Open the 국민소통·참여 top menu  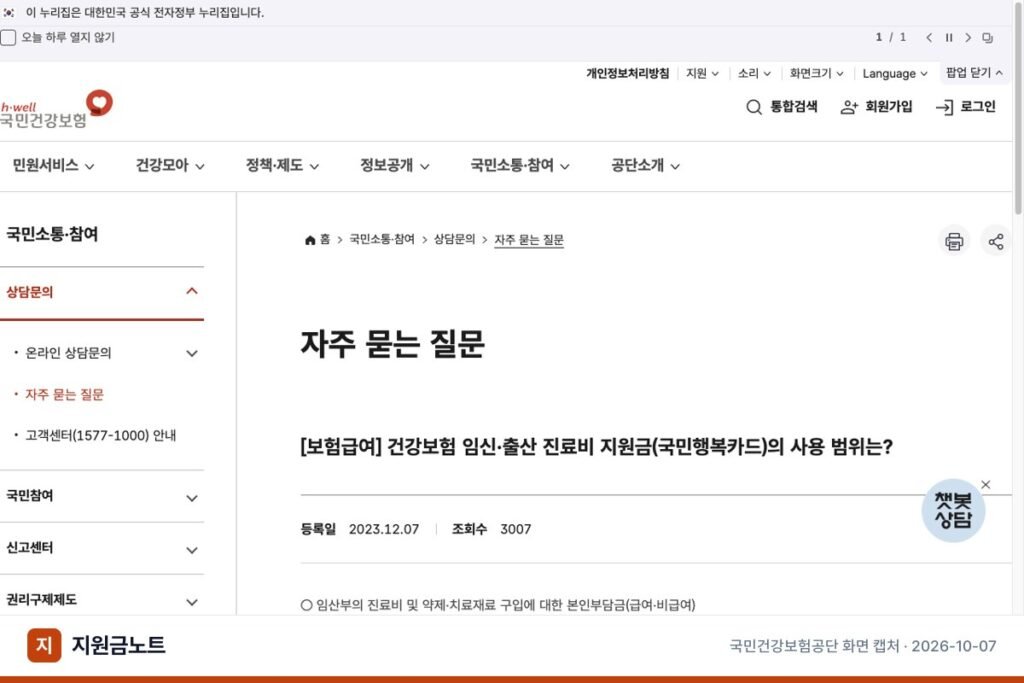(x=520, y=165)
